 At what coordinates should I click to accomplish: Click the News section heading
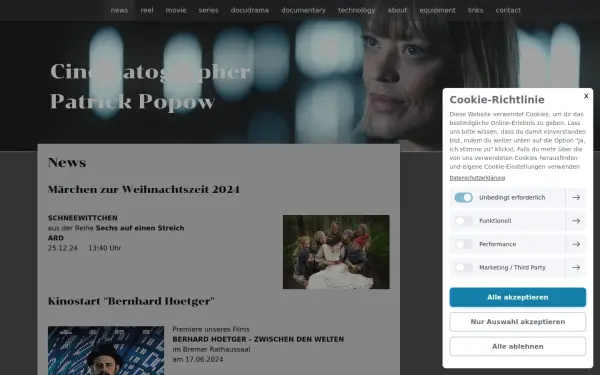coord(67,163)
